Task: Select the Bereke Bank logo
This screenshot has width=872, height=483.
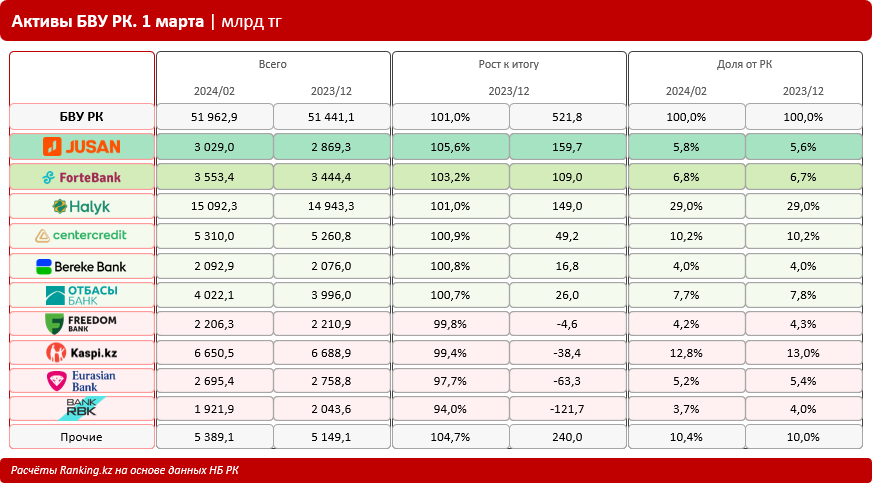Action: [x=82, y=266]
